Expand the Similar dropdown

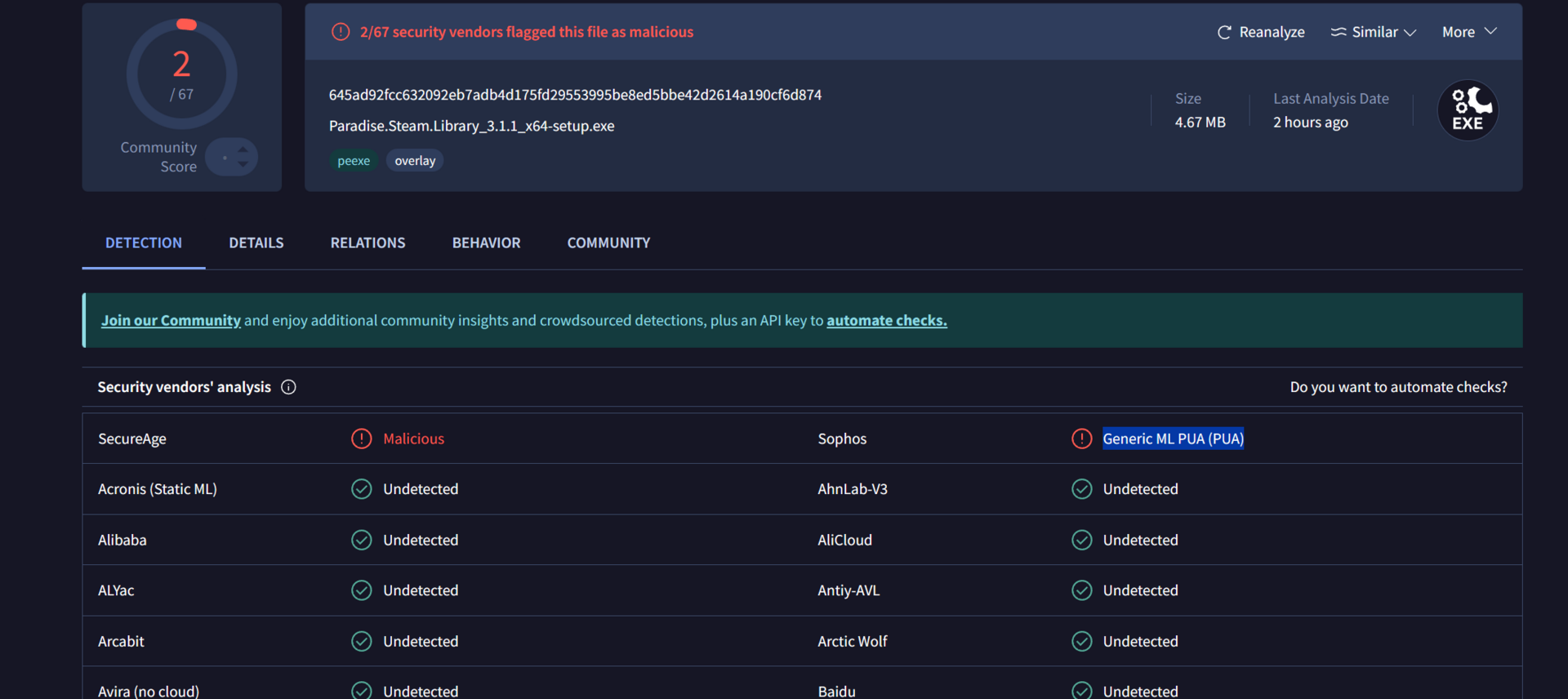(x=1373, y=32)
